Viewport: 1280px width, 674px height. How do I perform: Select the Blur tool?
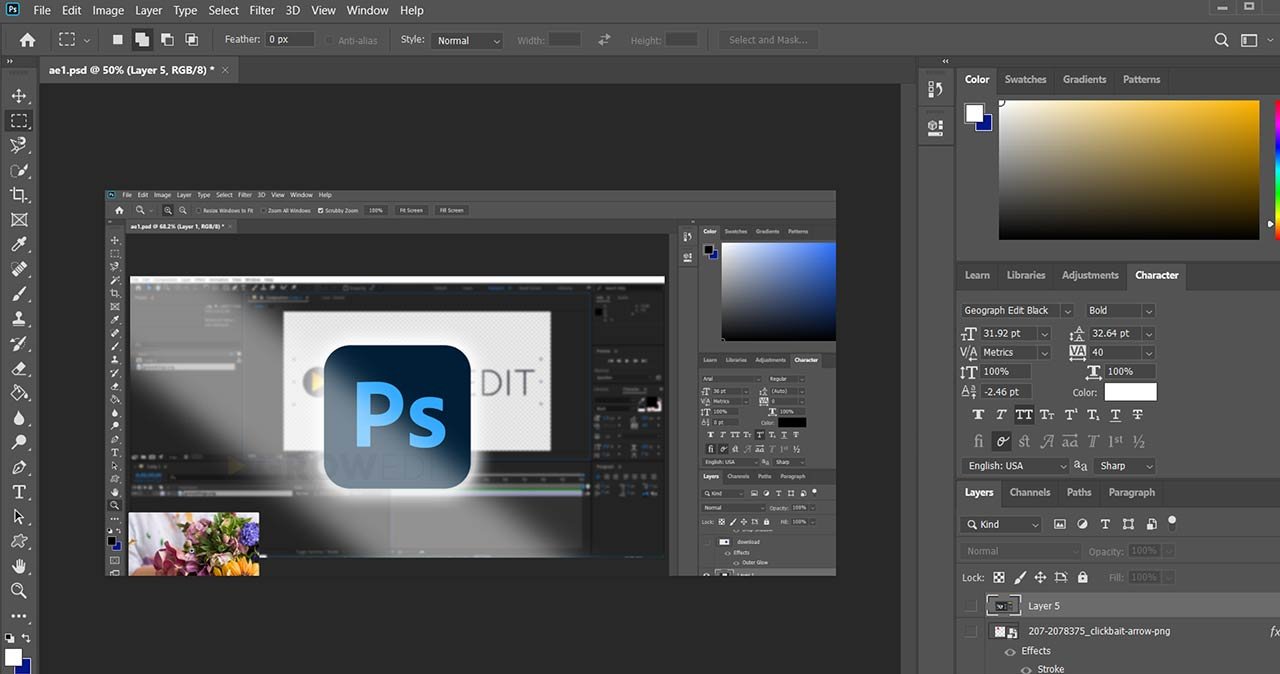tap(19, 418)
